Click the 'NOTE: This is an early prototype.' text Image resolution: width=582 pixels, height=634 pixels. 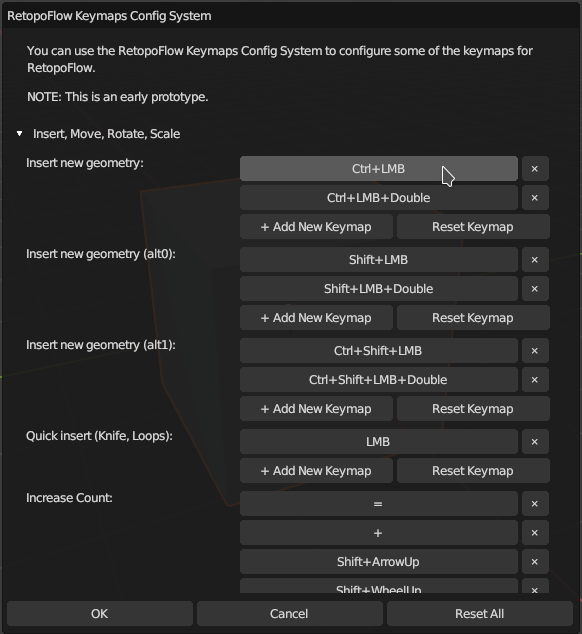click(x=118, y=97)
